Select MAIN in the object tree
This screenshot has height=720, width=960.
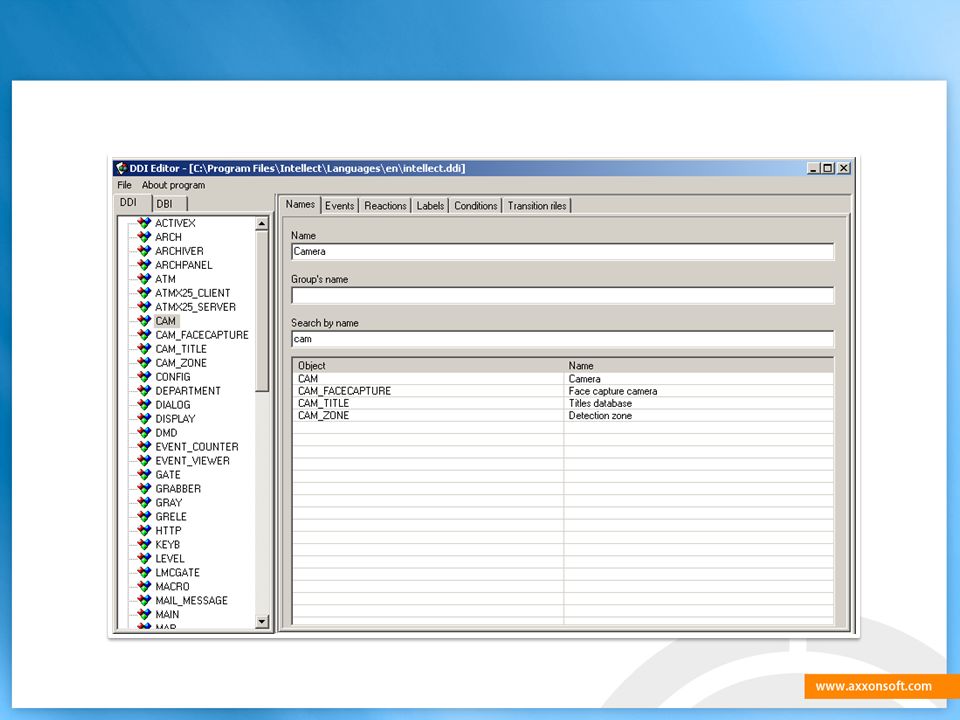point(167,615)
